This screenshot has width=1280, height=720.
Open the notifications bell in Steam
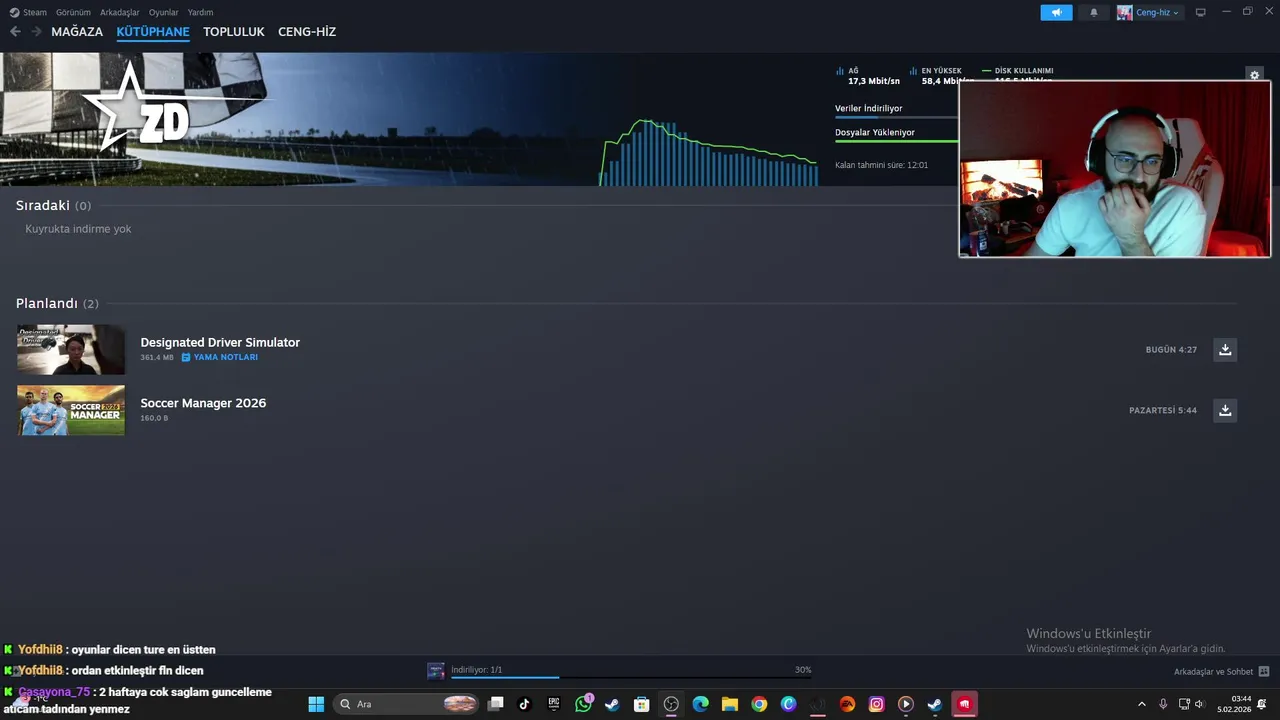pos(1094,12)
